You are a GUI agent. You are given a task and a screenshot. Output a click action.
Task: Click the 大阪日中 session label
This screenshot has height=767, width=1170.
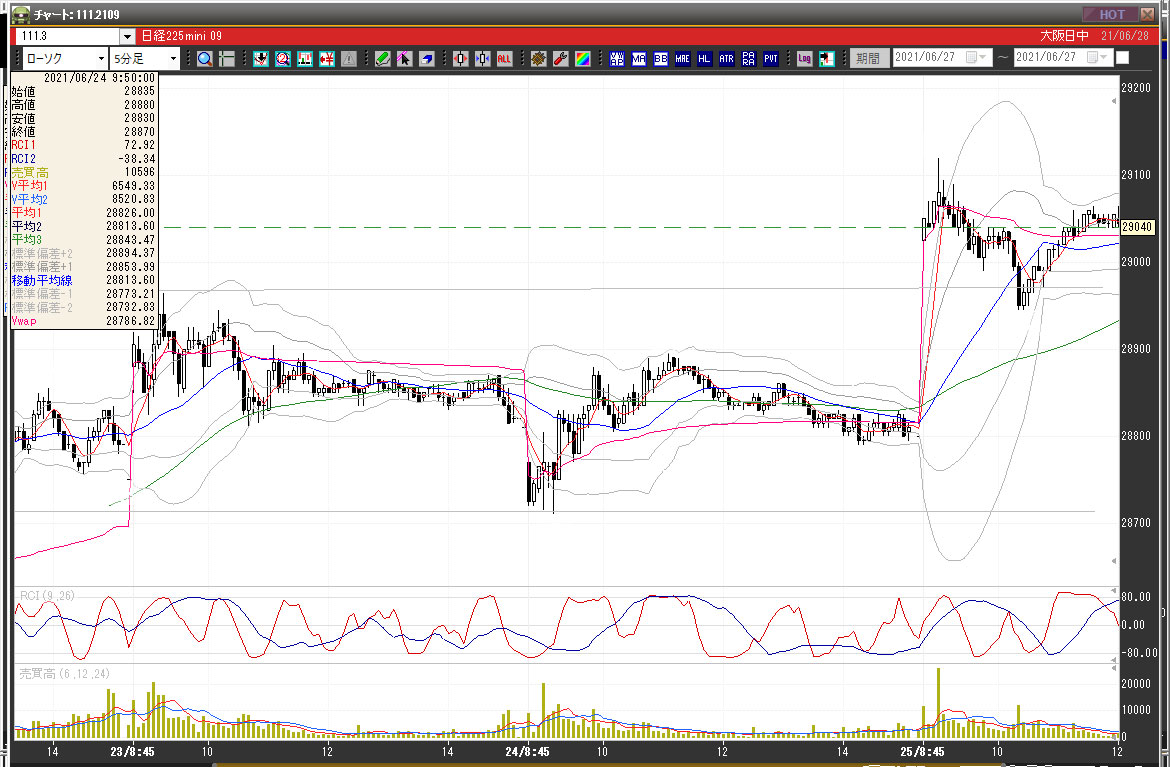pos(1064,36)
